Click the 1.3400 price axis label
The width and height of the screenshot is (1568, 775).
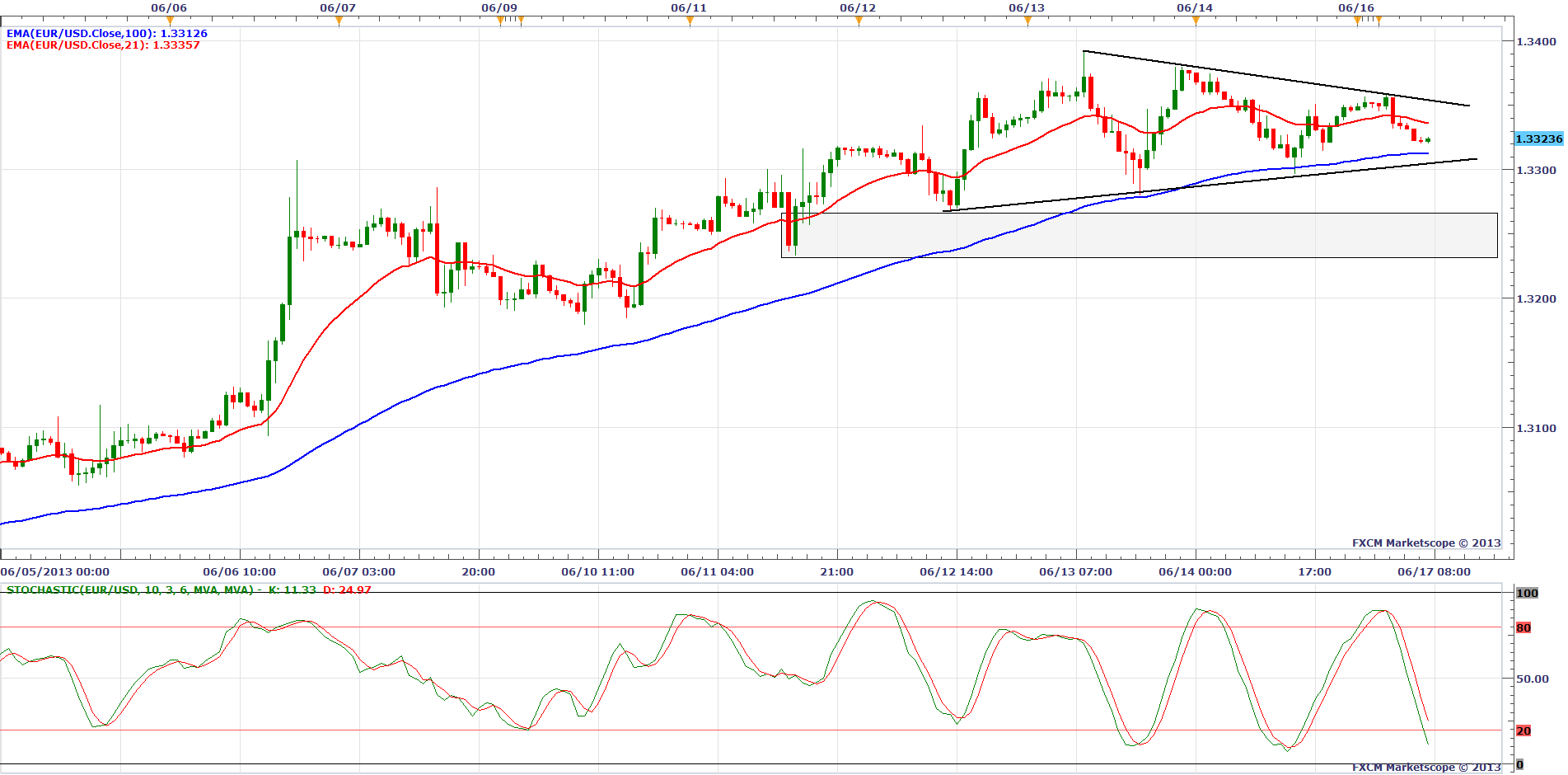click(1536, 42)
